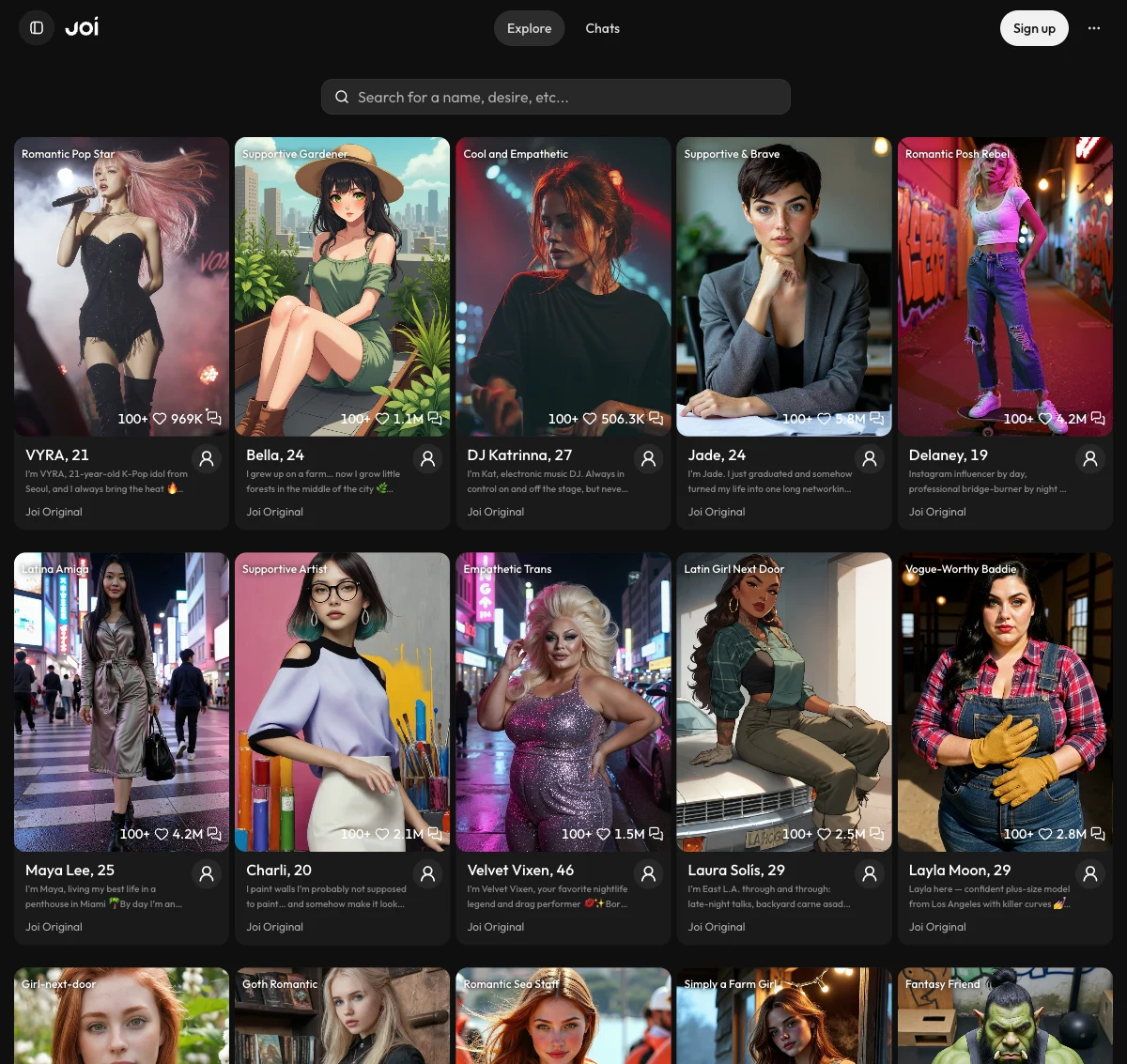
Task: Open the Goth Romantic card image
Action: pos(342,1016)
